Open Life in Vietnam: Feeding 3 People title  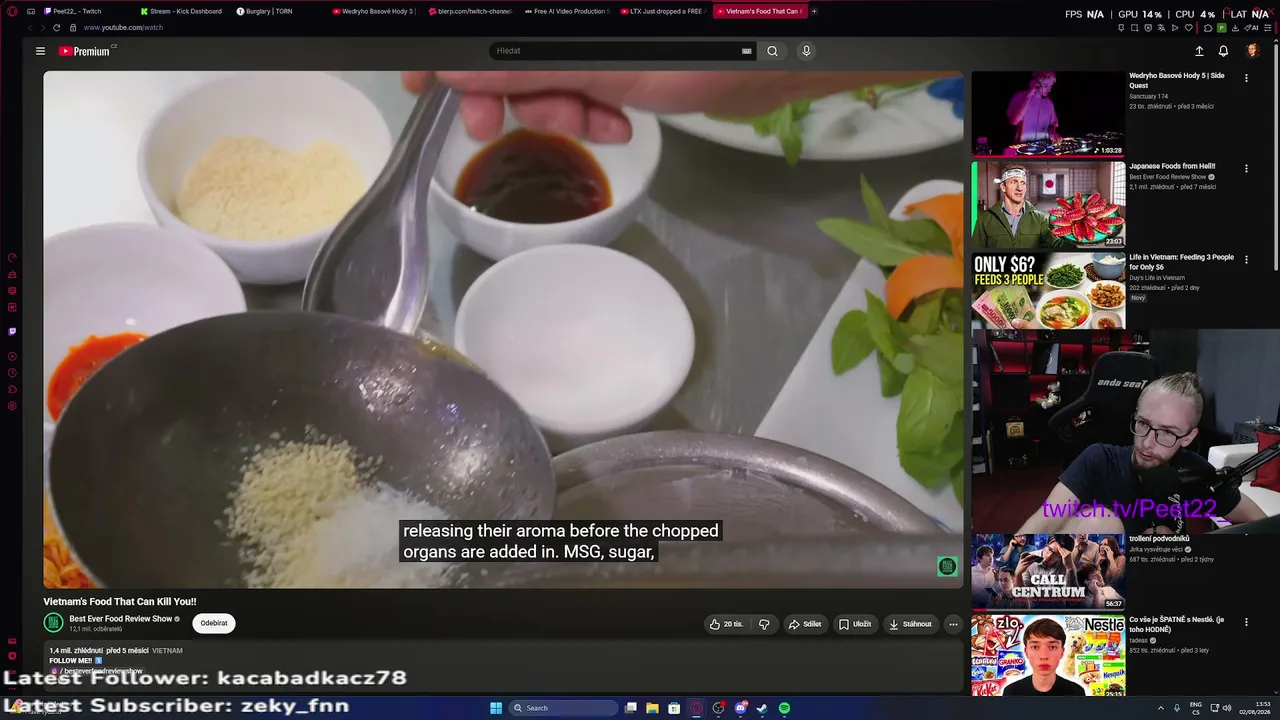click(x=1182, y=262)
